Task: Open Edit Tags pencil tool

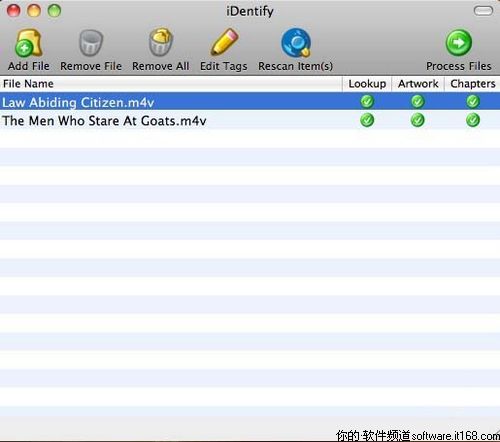Action: (224, 42)
